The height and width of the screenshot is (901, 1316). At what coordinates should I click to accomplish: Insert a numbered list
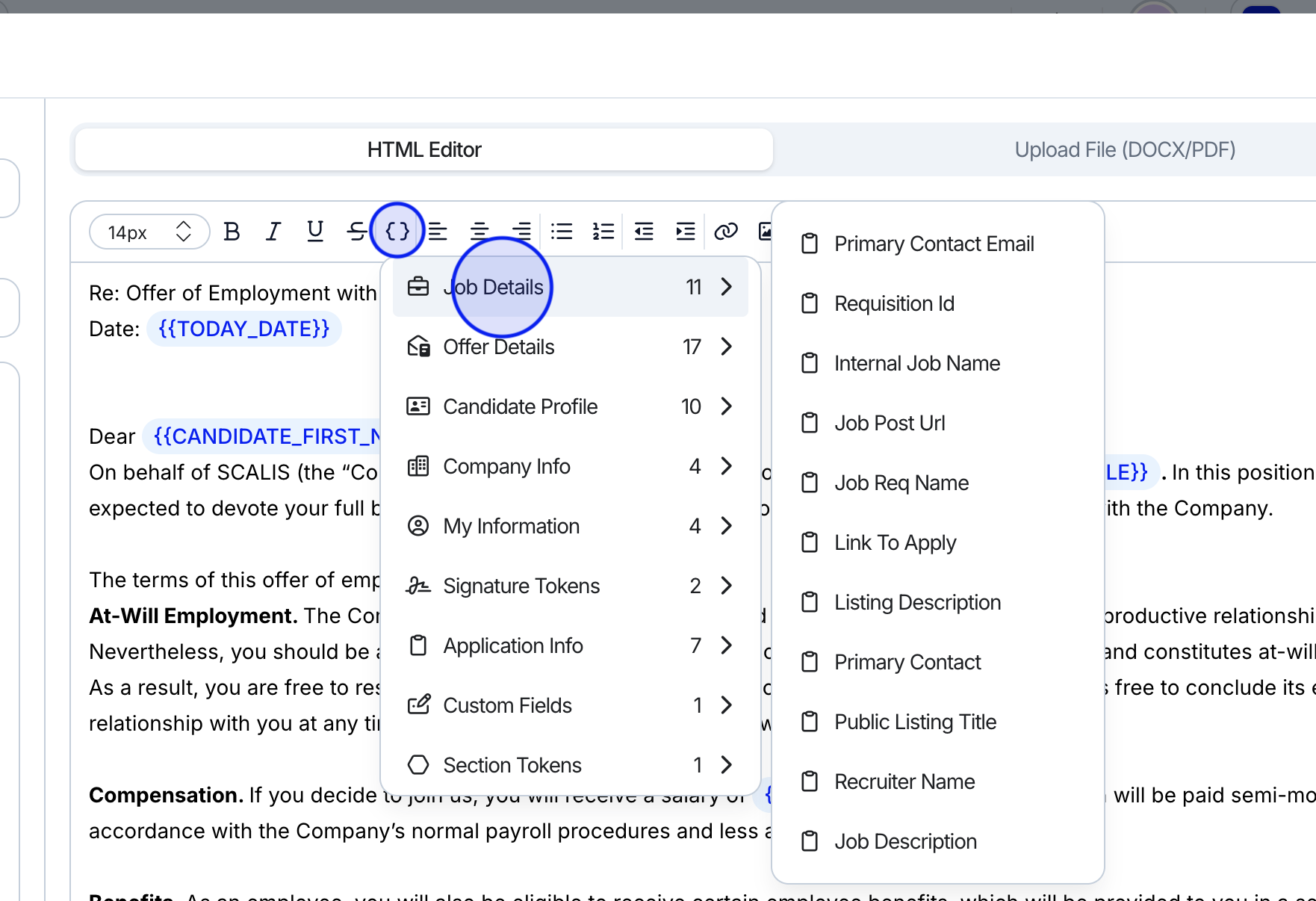pyautogui.click(x=603, y=232)
